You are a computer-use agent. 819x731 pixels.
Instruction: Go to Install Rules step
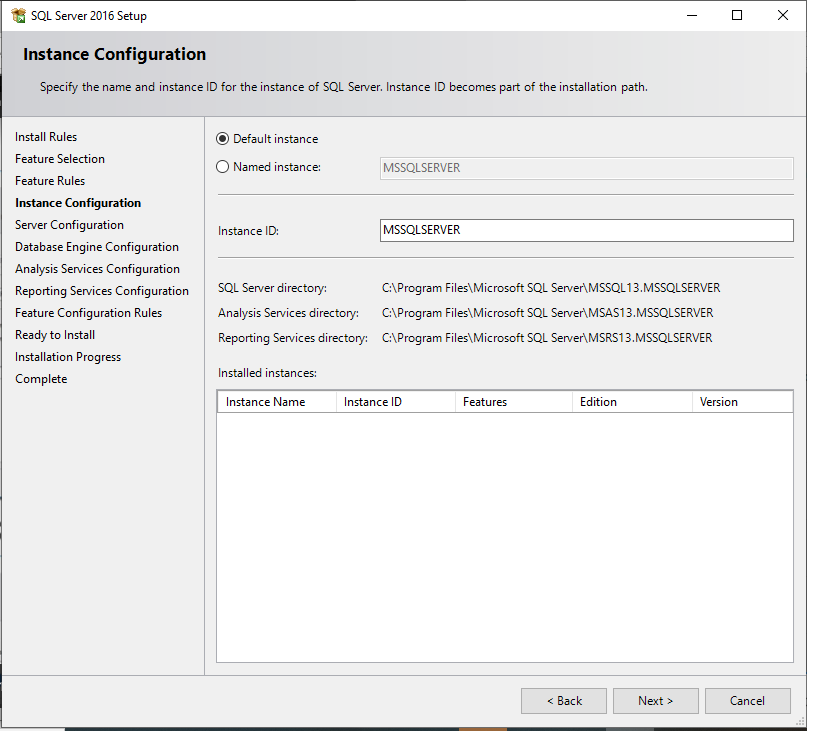click(46, 137)
